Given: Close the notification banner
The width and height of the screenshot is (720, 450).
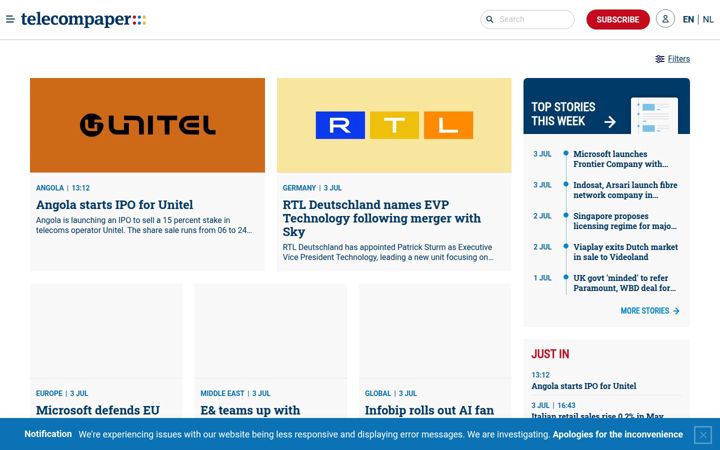Looking at the screenshot, I should click(x=703, y=434).
